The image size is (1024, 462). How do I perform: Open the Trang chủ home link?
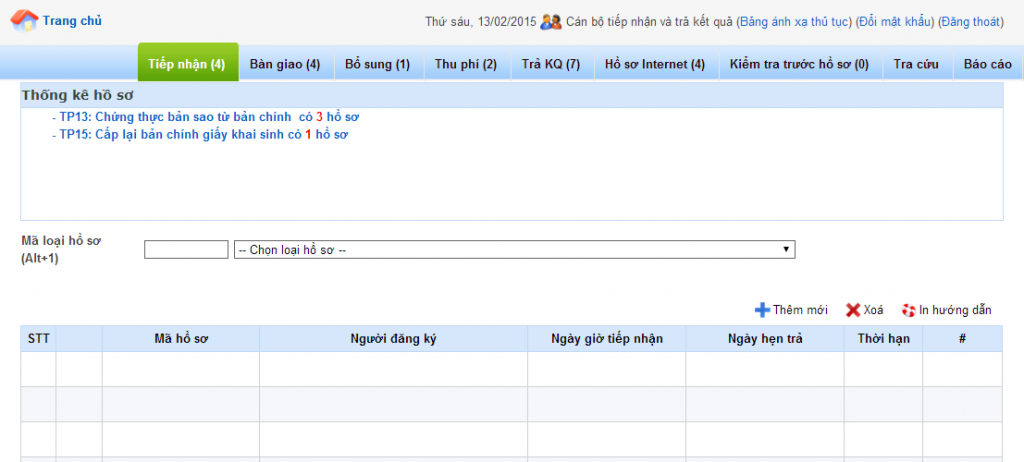point(72,21)
